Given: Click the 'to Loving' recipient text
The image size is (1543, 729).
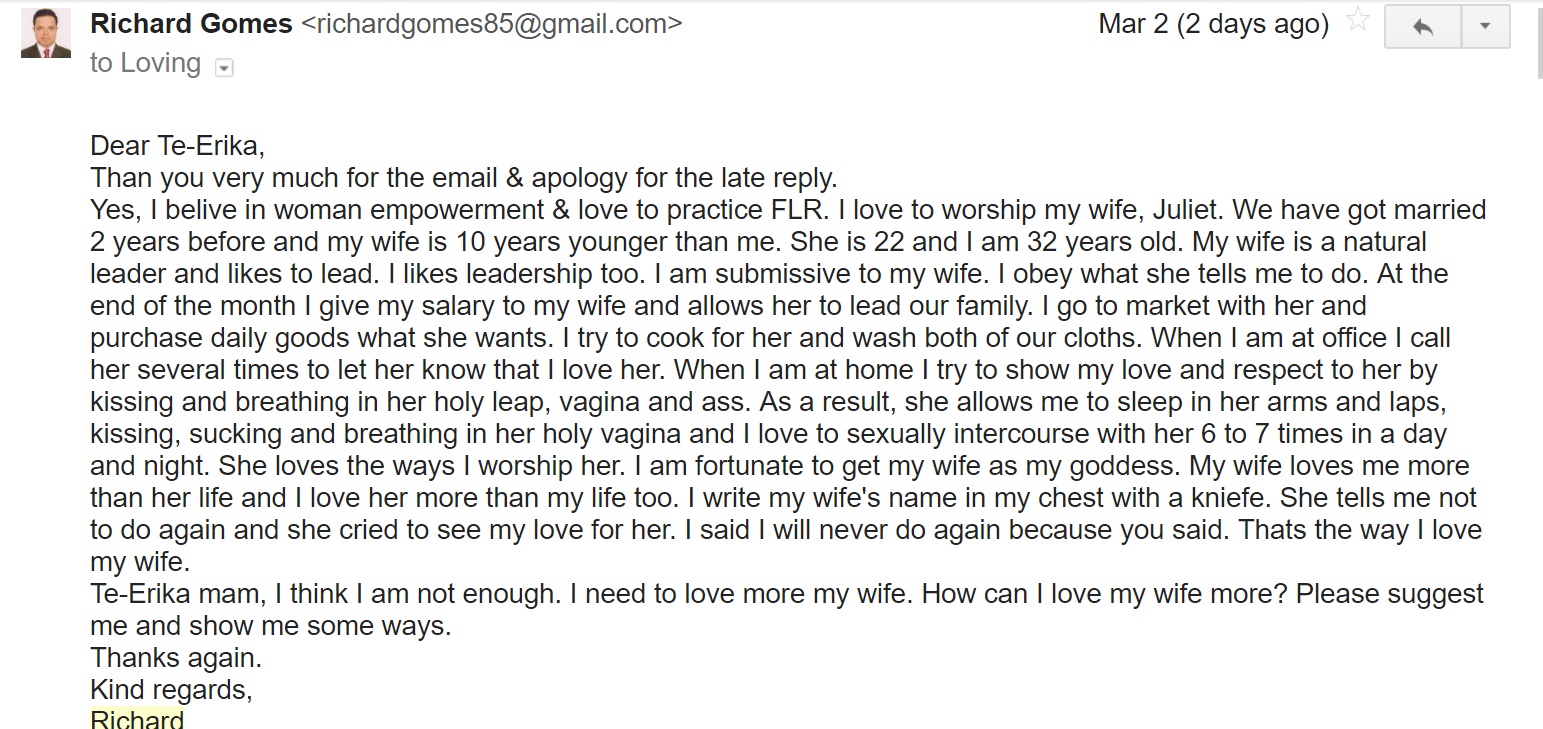Looking at the screenshot, I should [x=145, y=63].
